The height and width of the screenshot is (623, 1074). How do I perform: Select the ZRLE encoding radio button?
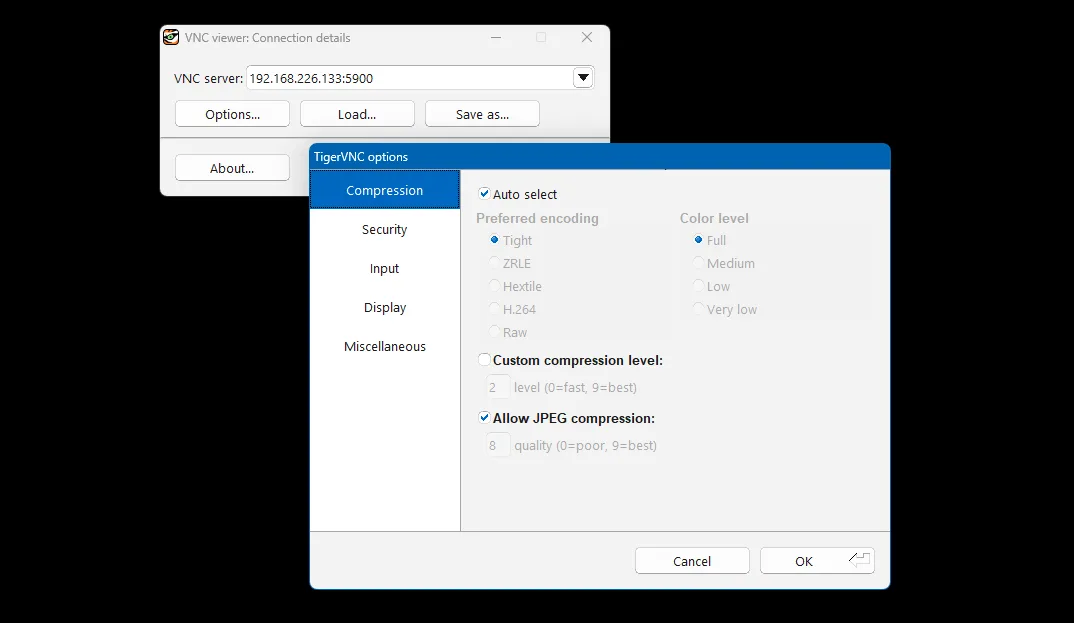pyautogui.click(x=494, y=263)
